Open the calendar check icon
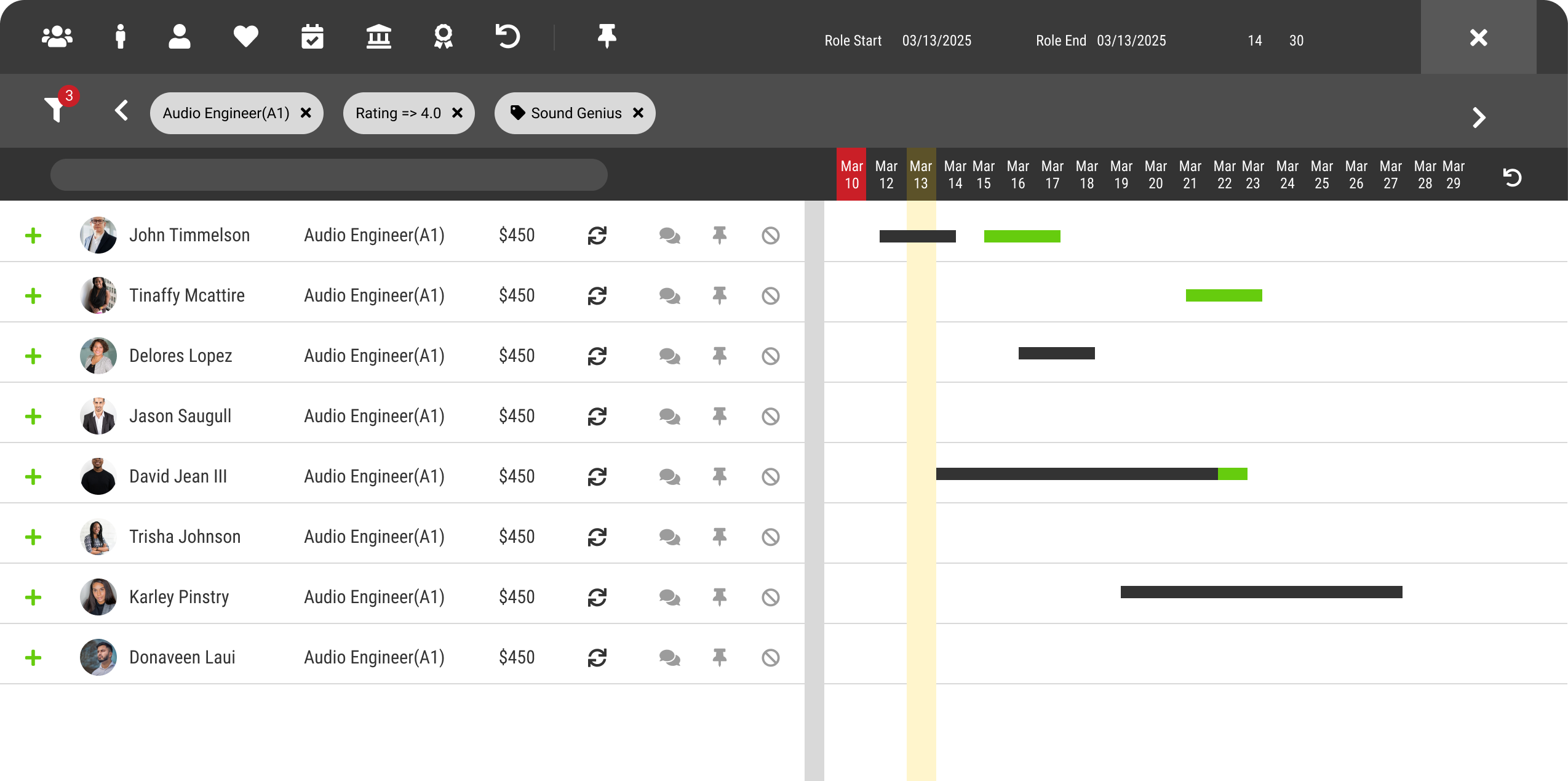The height and width of the screenshot is (781, 1568). [312, 37]
